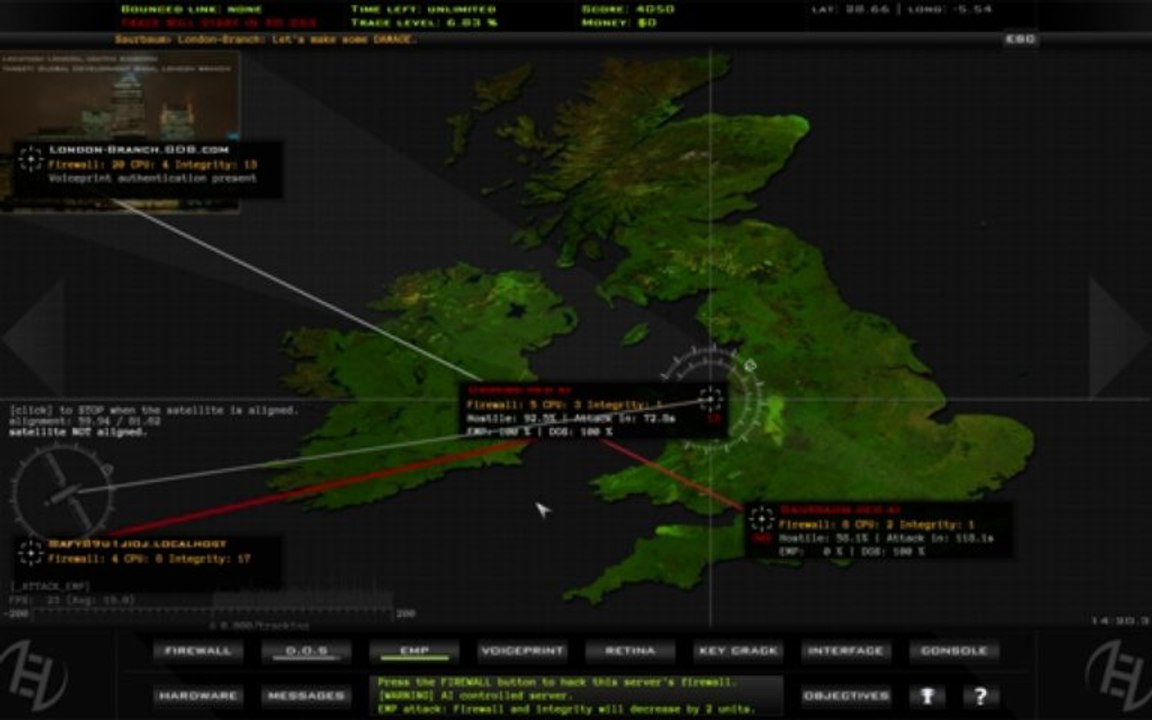Start the KEY CRACK tool

pos(738,651)
